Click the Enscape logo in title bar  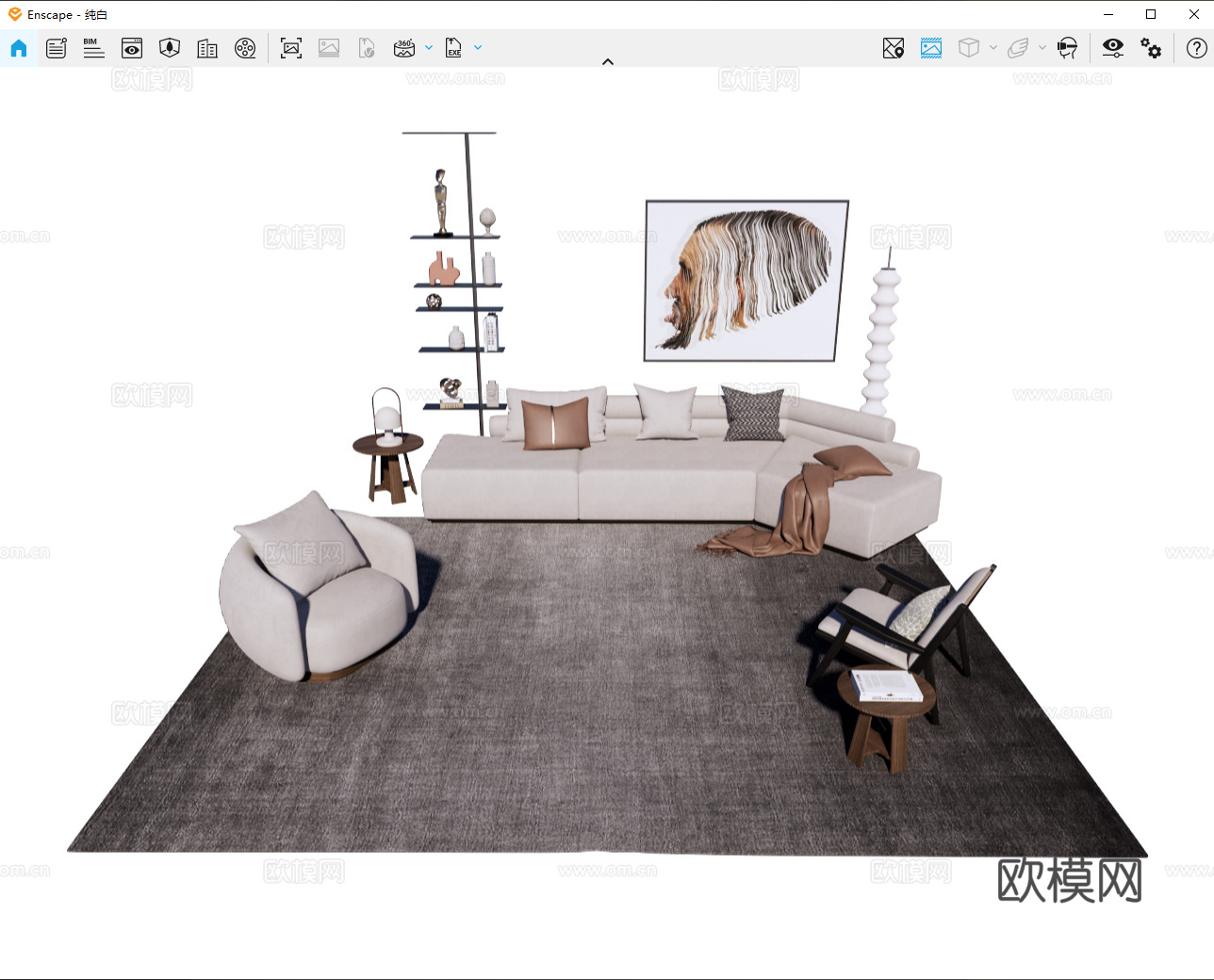(14, 14)
